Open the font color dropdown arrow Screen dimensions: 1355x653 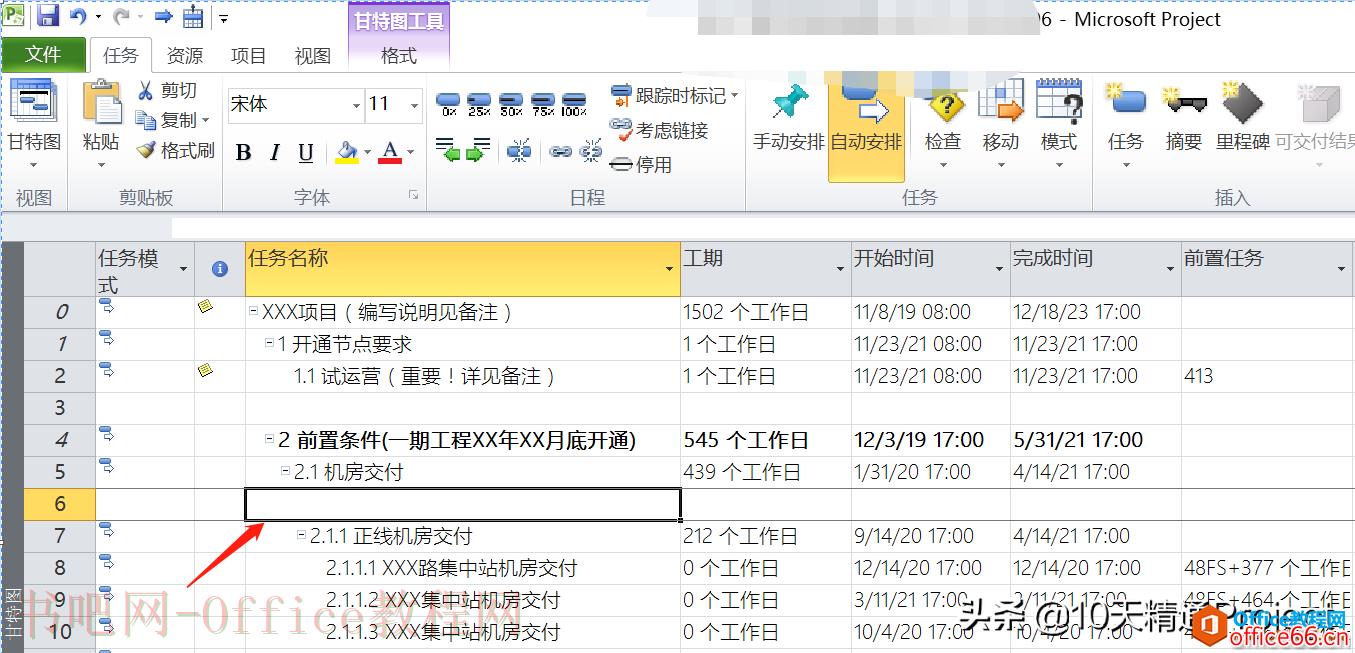(x=410, y=153)
